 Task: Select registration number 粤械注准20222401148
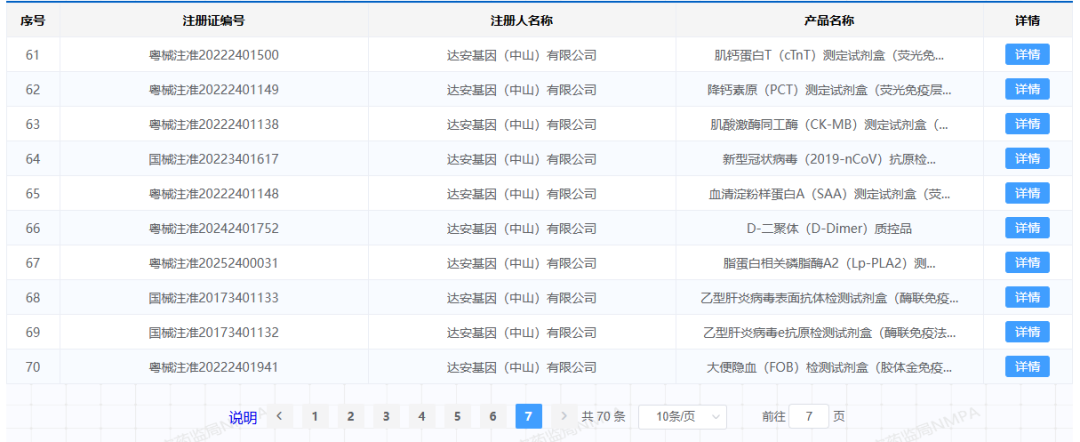tap(214, 193)
